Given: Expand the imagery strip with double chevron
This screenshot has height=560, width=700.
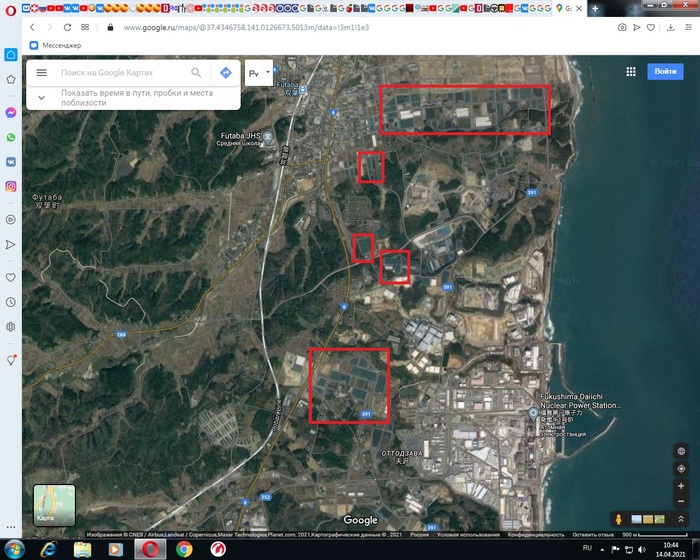Looking at the screenshot, I should click(681, 519).
